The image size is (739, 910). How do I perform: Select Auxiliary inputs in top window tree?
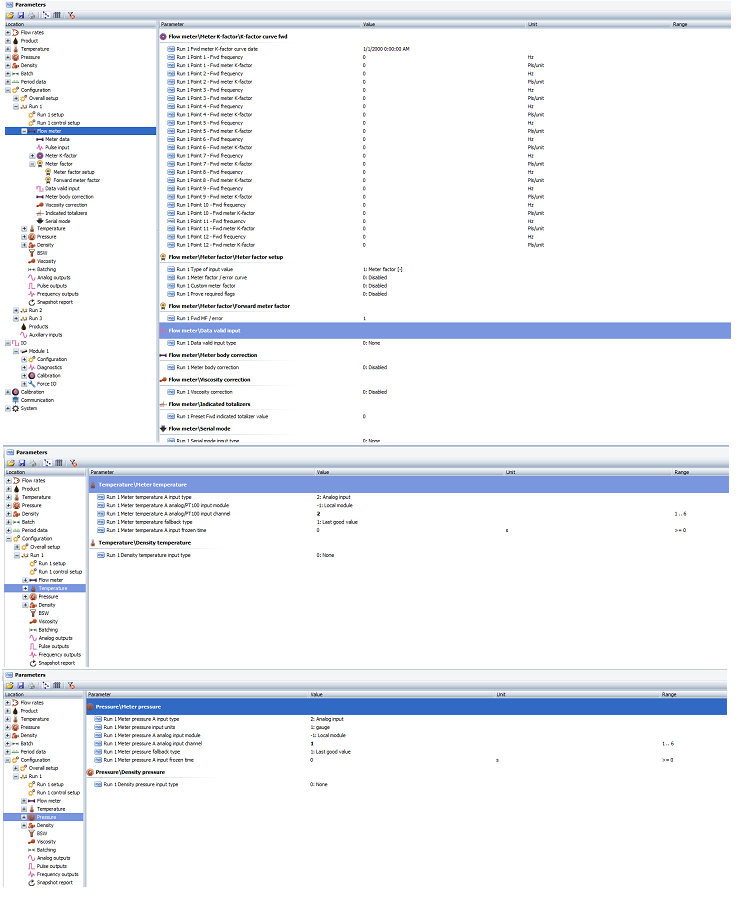(x=45, y=335)
